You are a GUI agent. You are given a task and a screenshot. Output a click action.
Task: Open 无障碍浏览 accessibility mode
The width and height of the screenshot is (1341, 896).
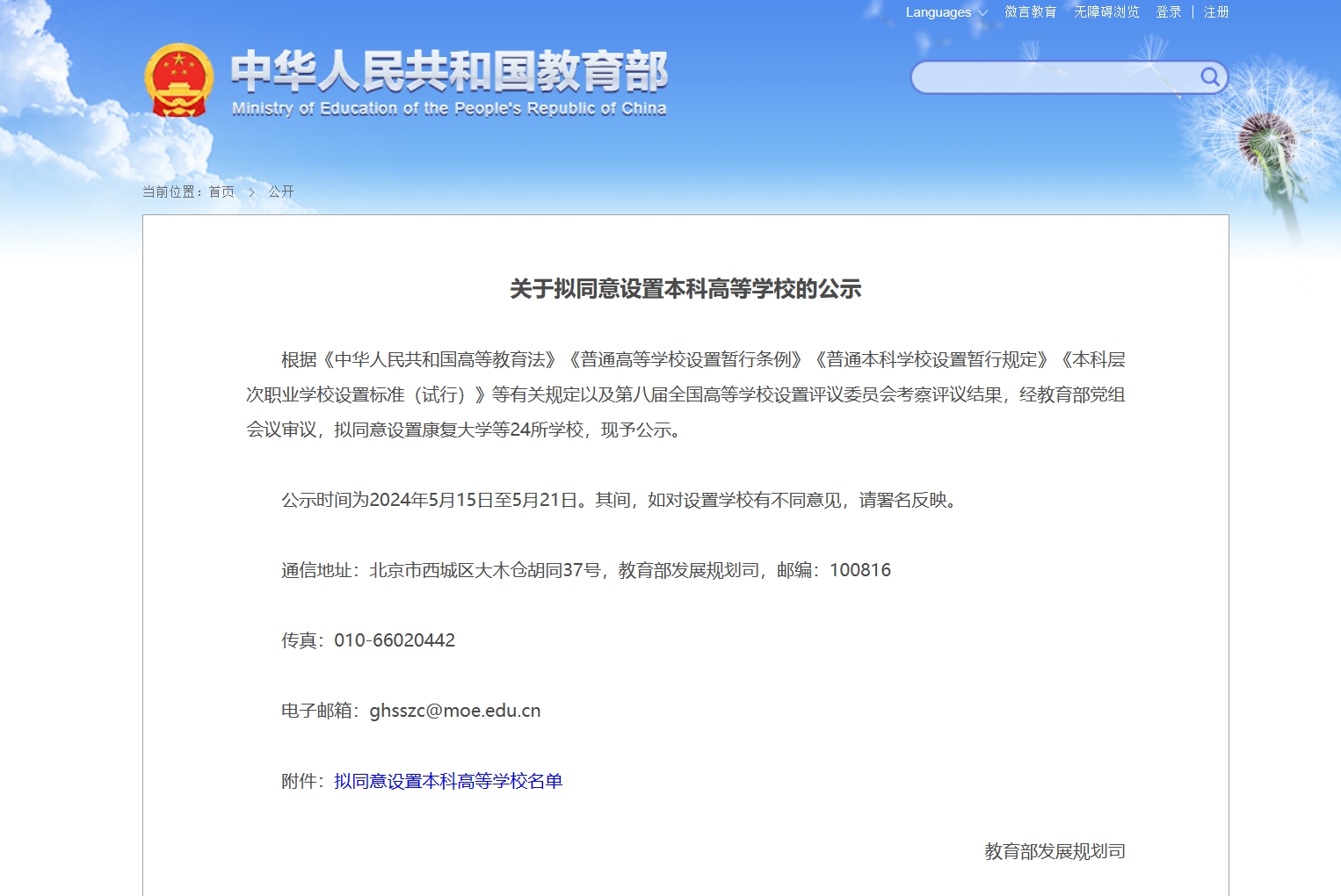[x=1106, y=12]
